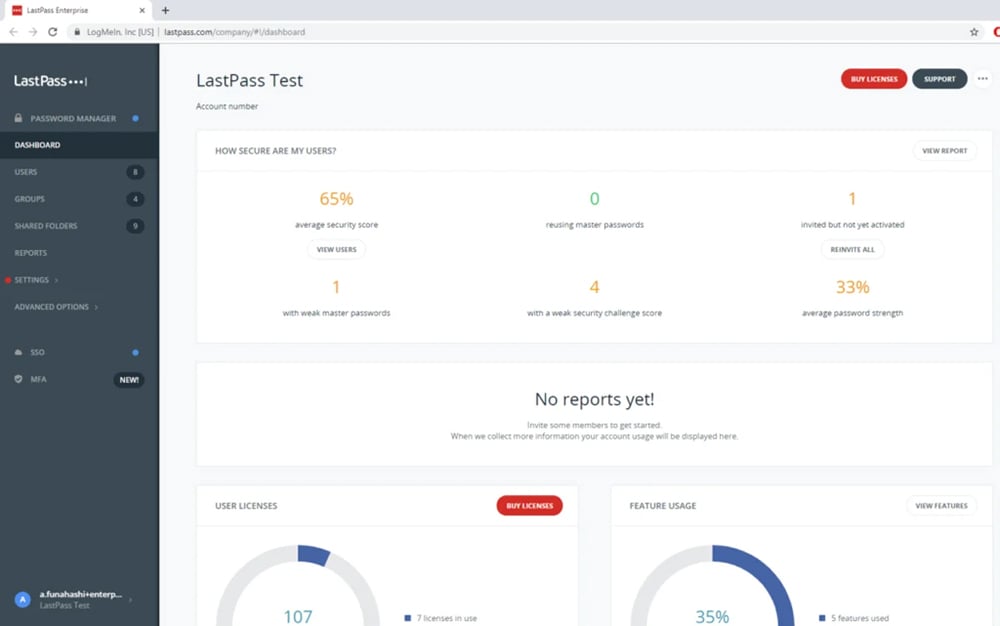
Task: Click the MFA shield icon
Action: (x=19, y=379)
